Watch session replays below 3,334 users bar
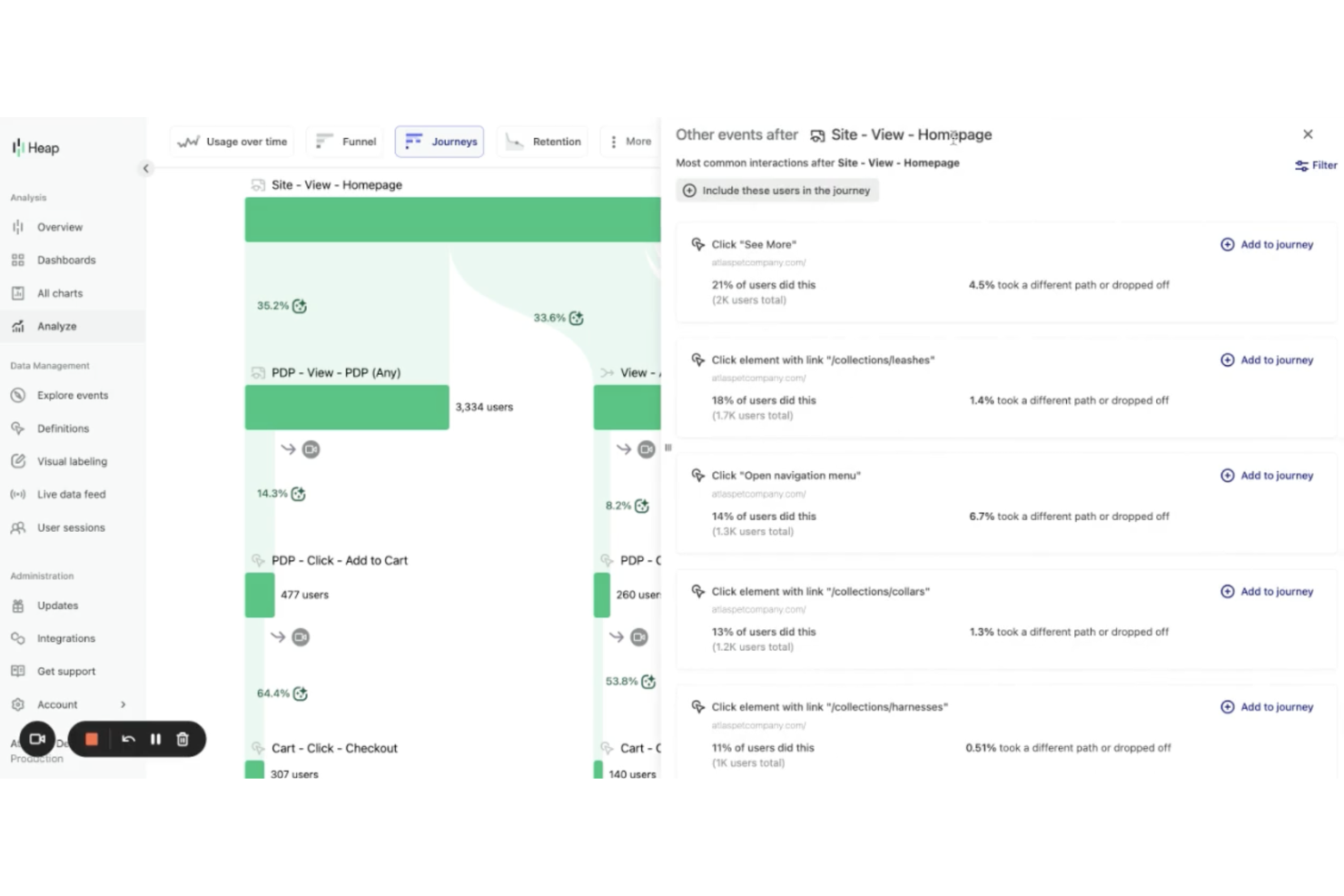1344x896 pixels. pos(311,449)
